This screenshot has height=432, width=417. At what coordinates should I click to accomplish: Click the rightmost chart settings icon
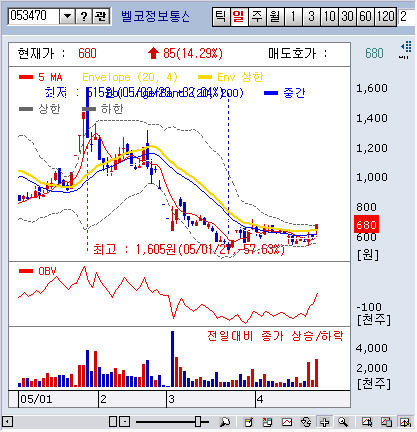click(405, 422)
